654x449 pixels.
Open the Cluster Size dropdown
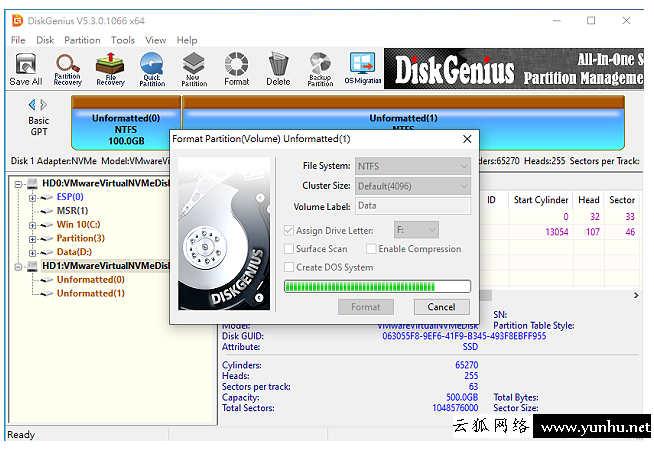pos(413,186)
